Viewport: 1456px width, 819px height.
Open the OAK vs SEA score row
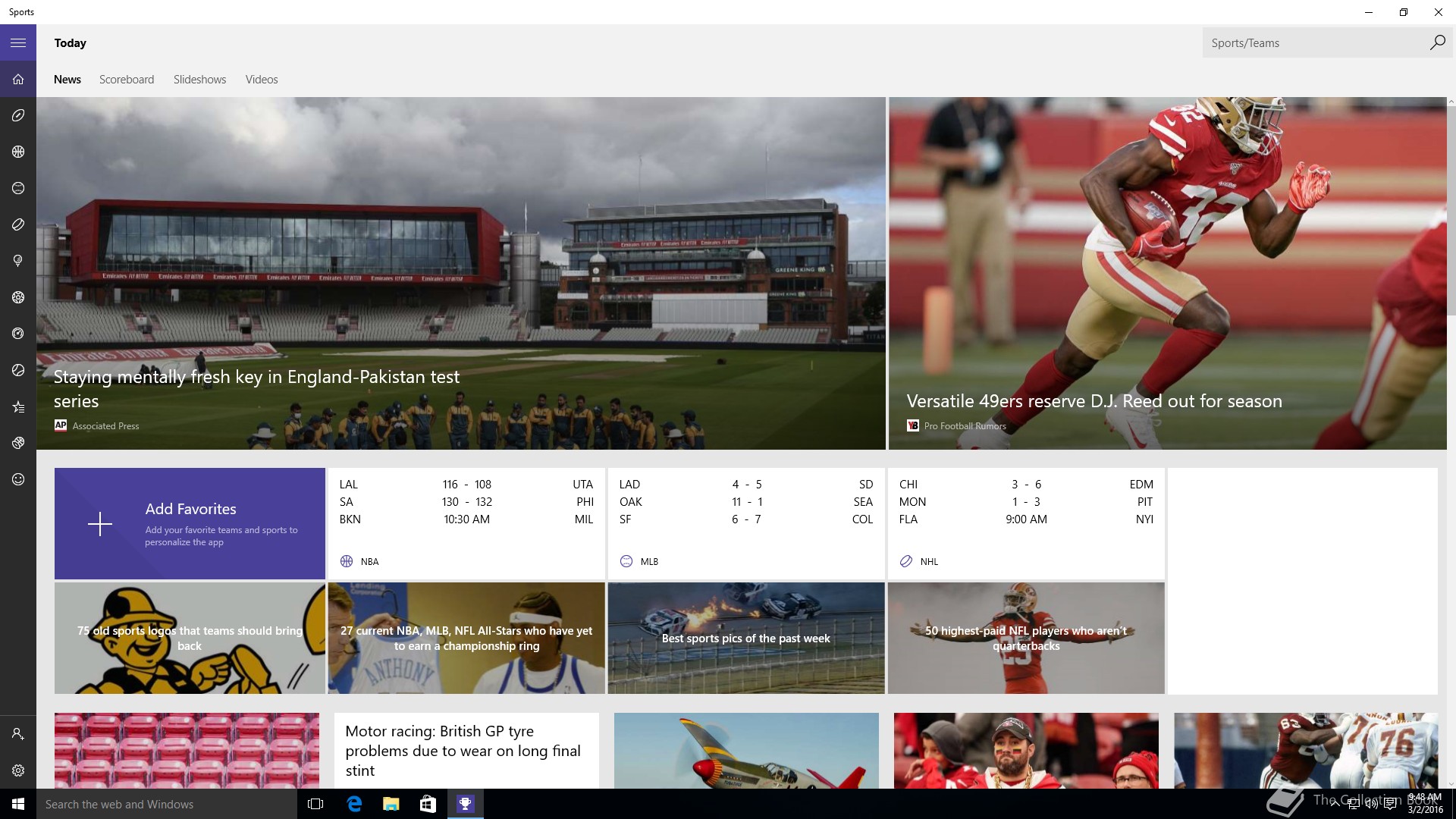[746, 501]
